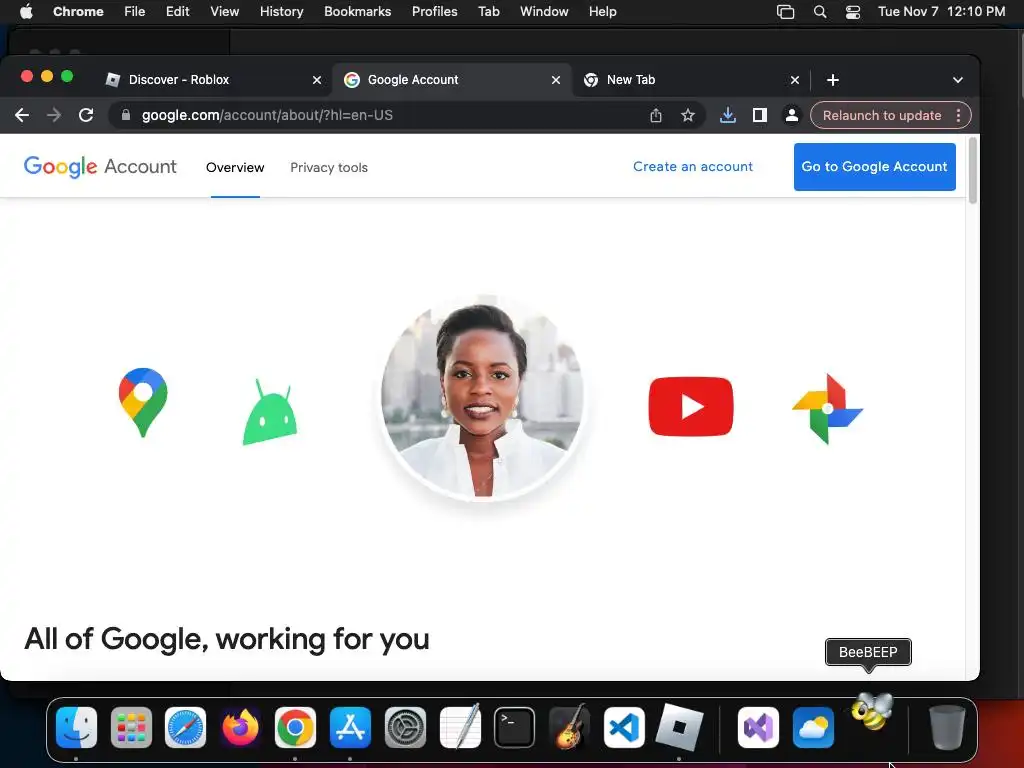1024x768 pixels.
Task: Open System Preferences from the Dock
Action: [x=405, y=728]
